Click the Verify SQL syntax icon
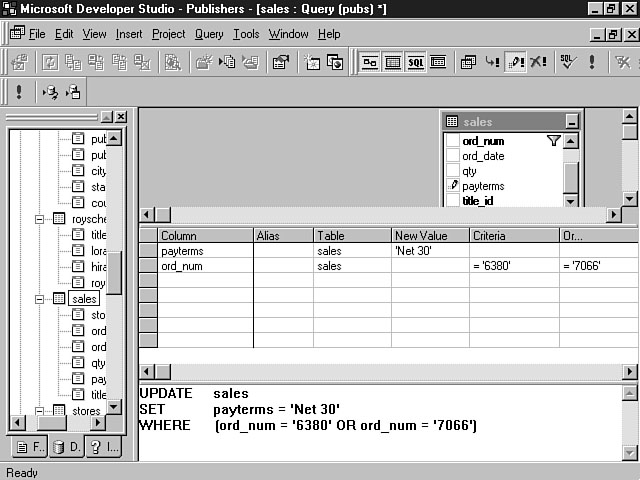640x480 pixels. pyautogui.click(x=568, y=62)
